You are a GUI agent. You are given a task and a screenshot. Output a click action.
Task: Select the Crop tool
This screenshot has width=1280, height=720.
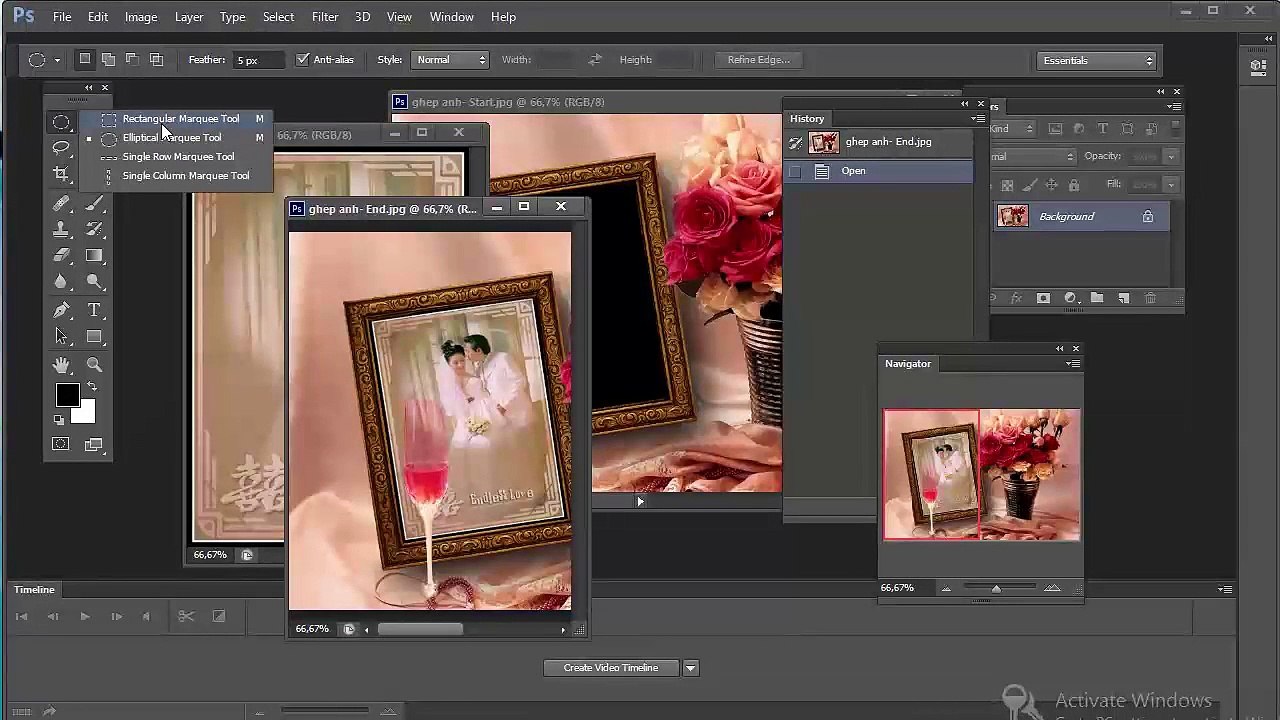coord(61,174)
